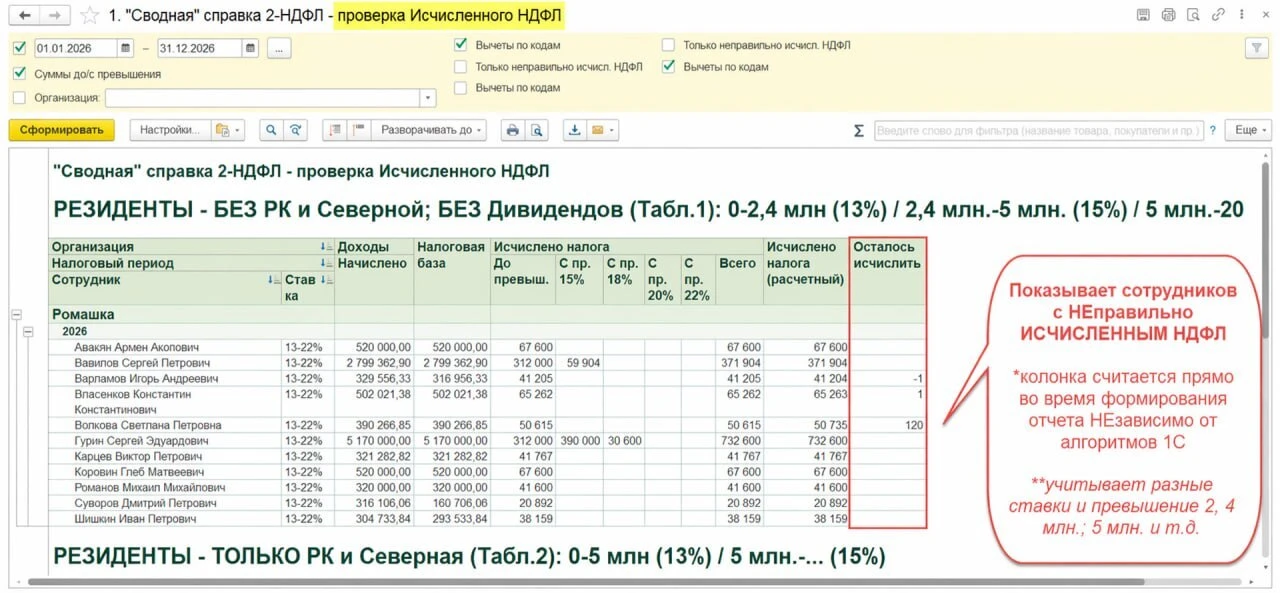Open period selection with the ellipsis button
The width and height of the screenshot is (1280, 593).
(x=278, y=48)
